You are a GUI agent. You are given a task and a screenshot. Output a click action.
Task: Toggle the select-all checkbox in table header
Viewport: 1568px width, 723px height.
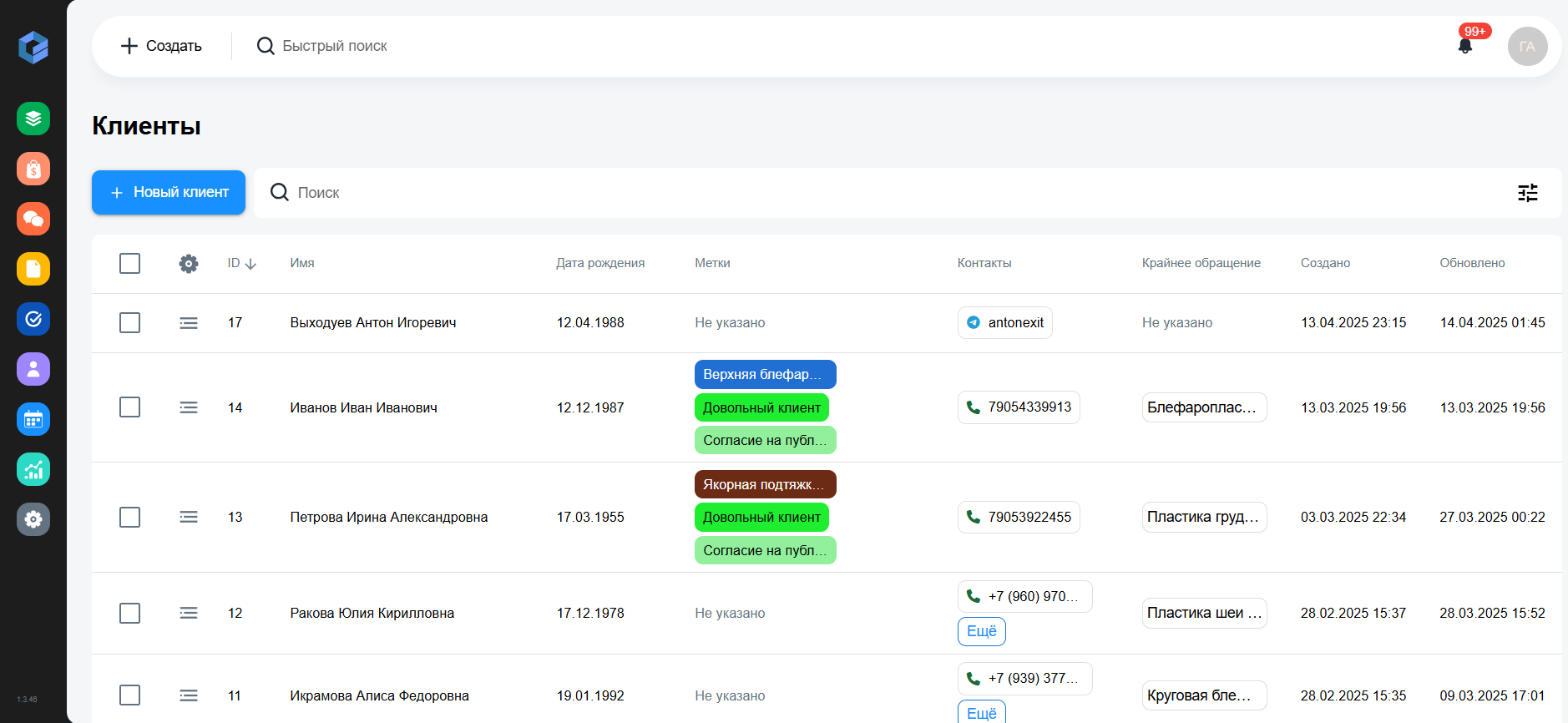(x=129, y=264)
